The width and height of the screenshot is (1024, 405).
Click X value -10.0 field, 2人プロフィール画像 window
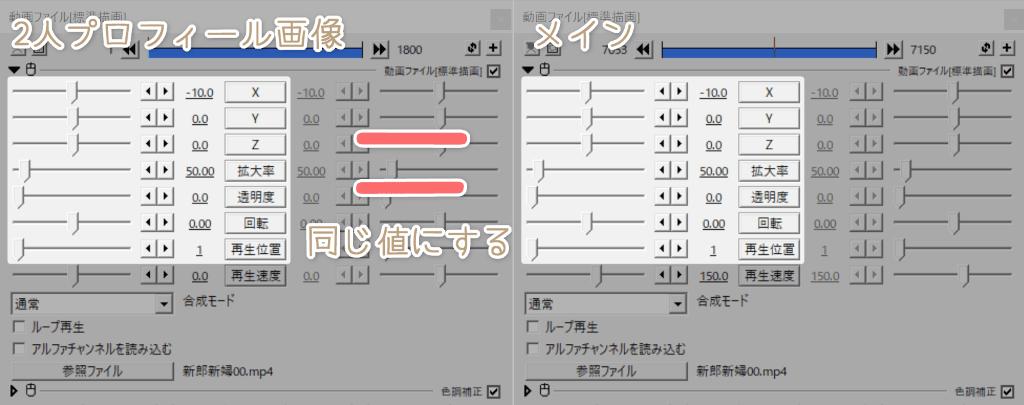click(200, 93)
